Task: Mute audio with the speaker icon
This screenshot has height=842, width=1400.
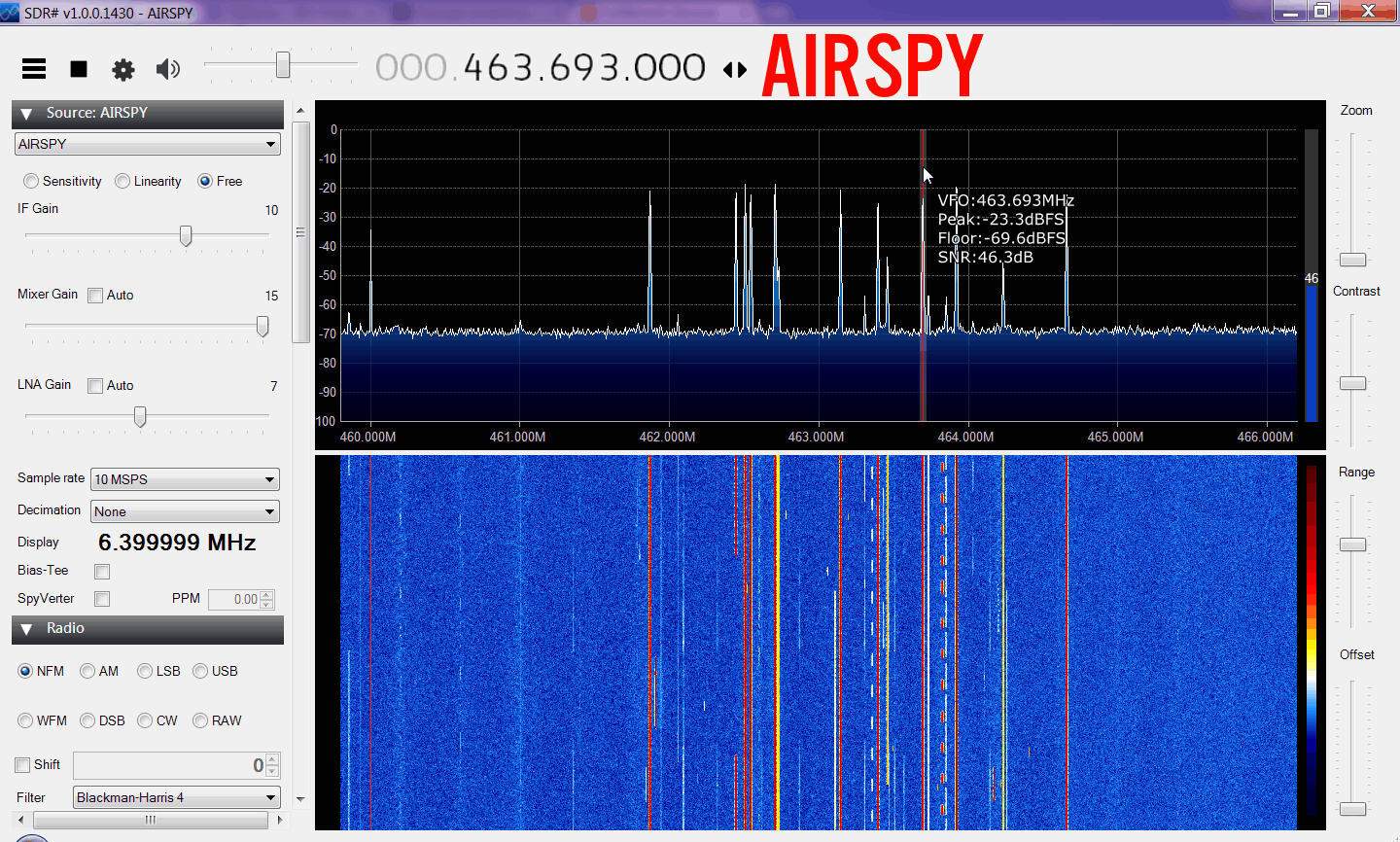Action: [168, 69]
